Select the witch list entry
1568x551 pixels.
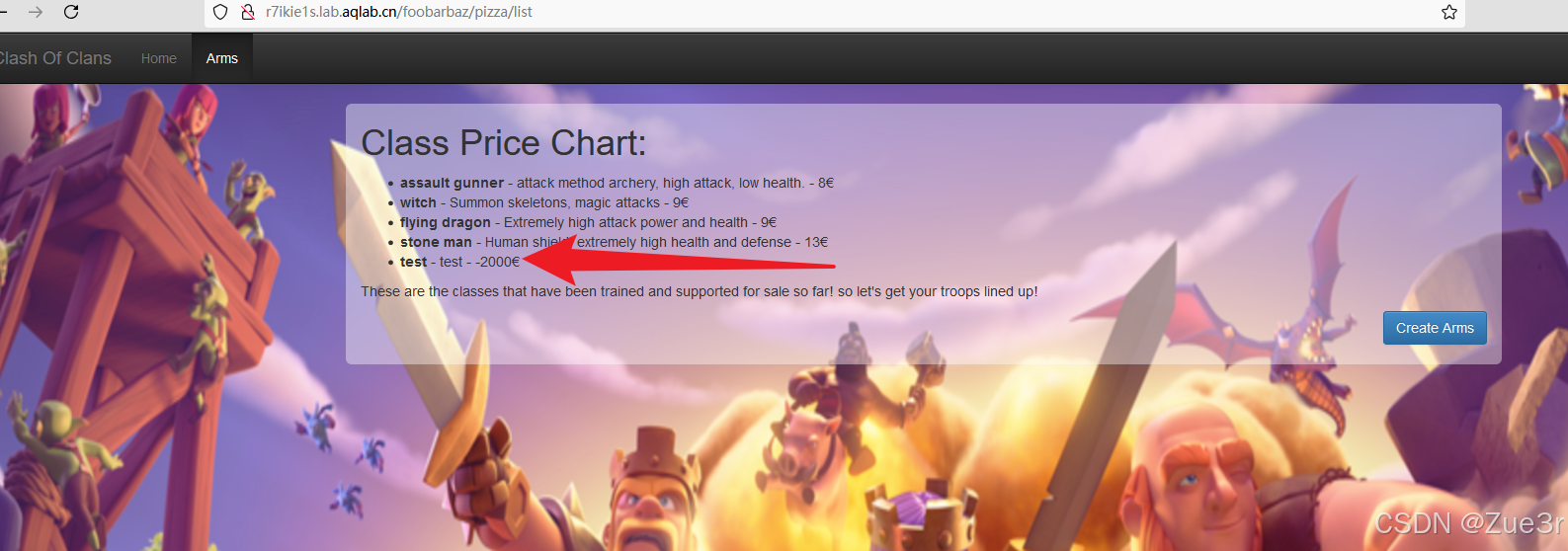pos(544,202)
